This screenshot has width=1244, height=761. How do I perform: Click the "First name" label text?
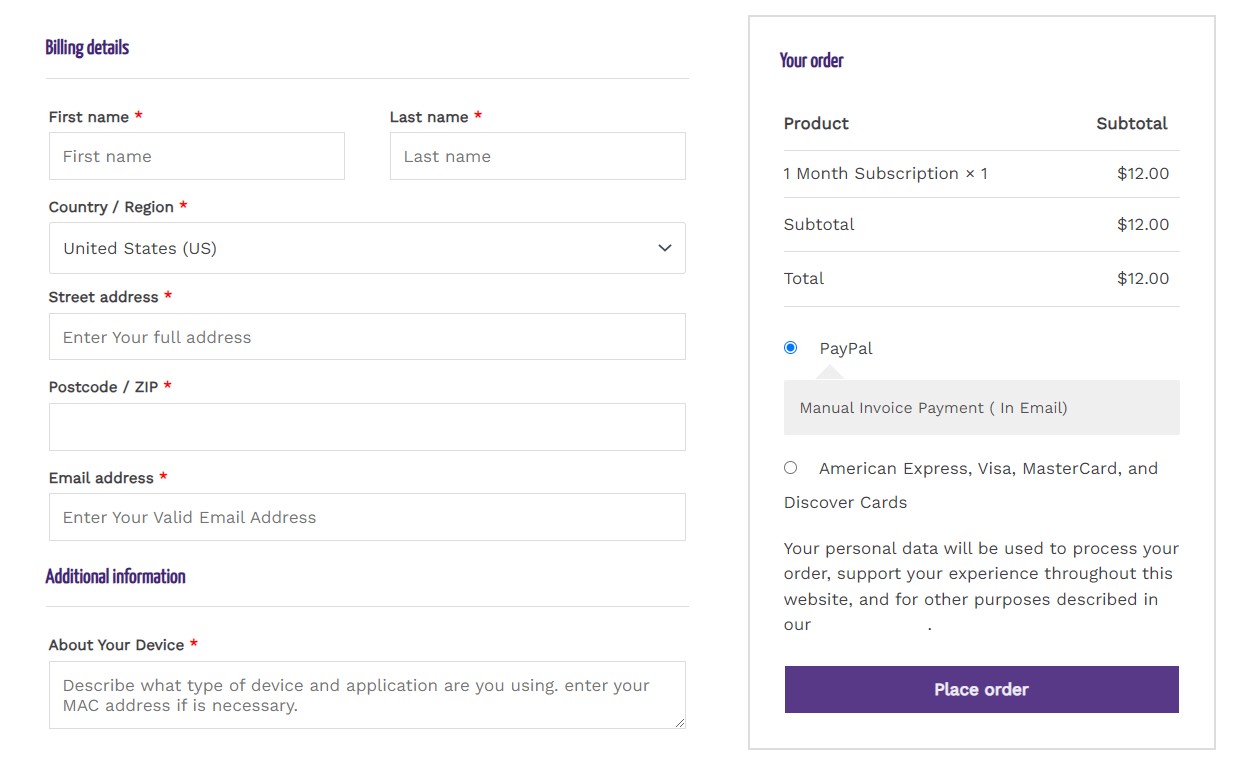89,117
